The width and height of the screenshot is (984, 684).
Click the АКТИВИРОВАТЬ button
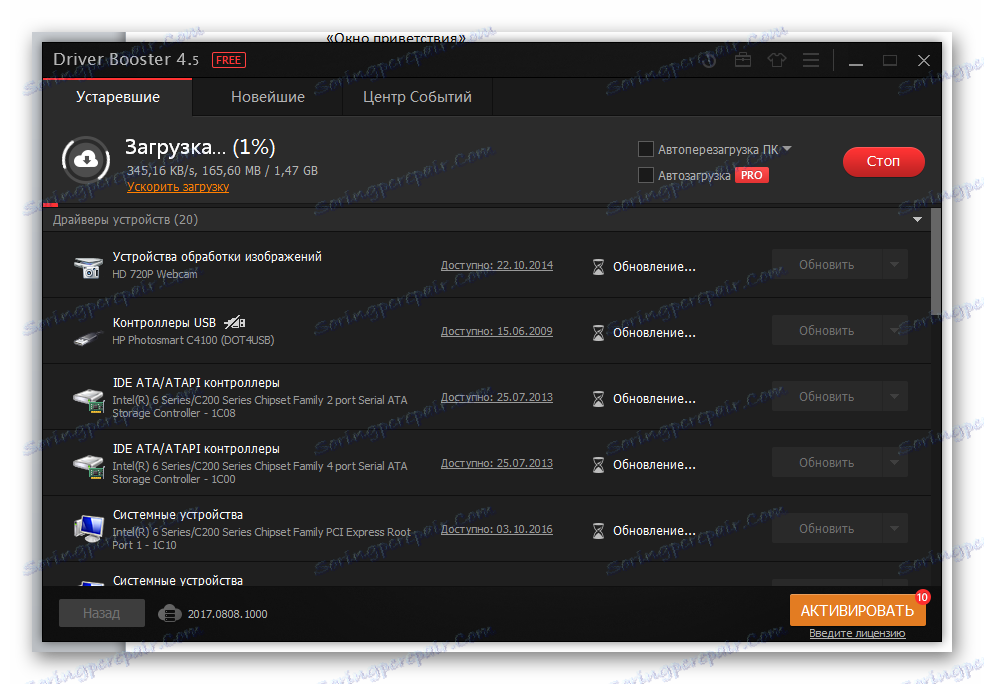tap(857, 611)
